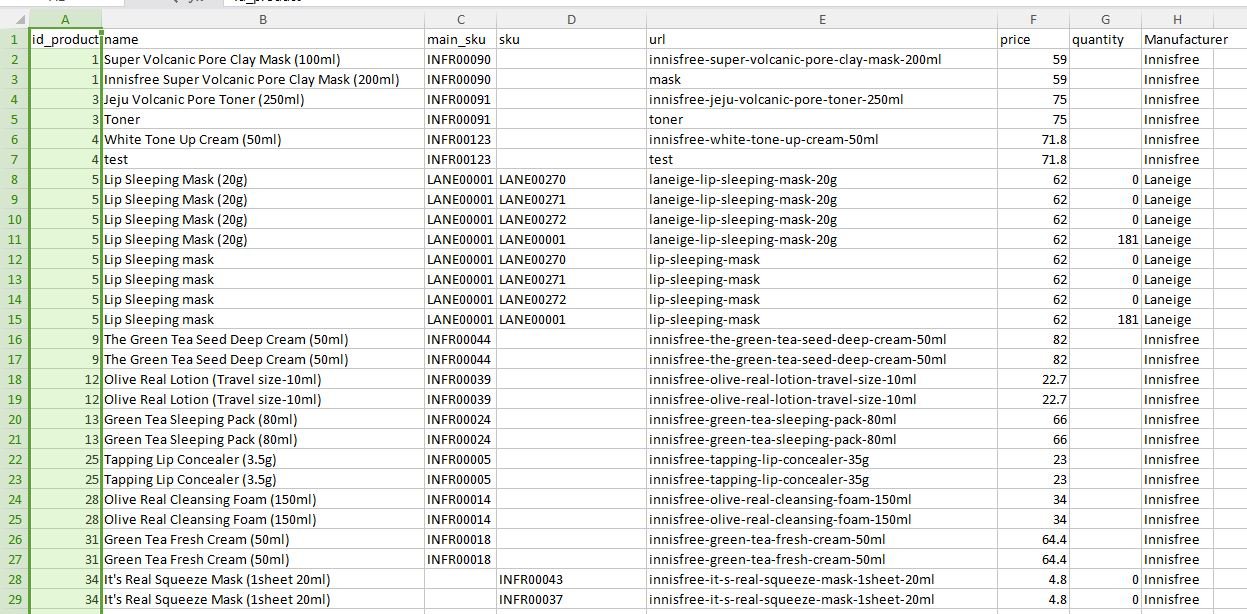Screen dimensions: 1247x614
Task: Select row 1 header number
Action: click(x=15, y=39)
